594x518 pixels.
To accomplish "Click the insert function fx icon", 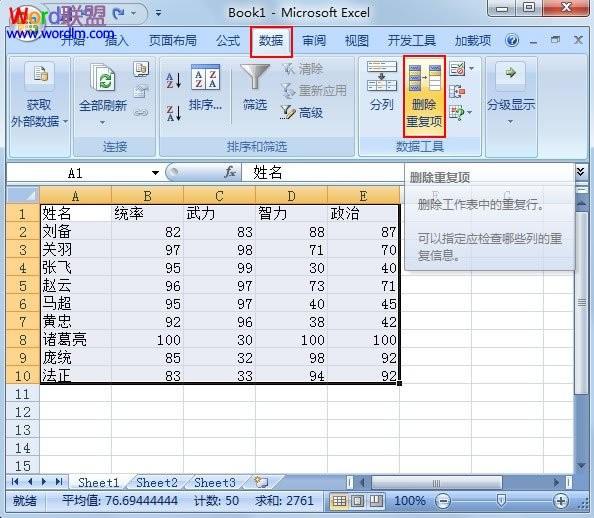I will tap(230, 173).
